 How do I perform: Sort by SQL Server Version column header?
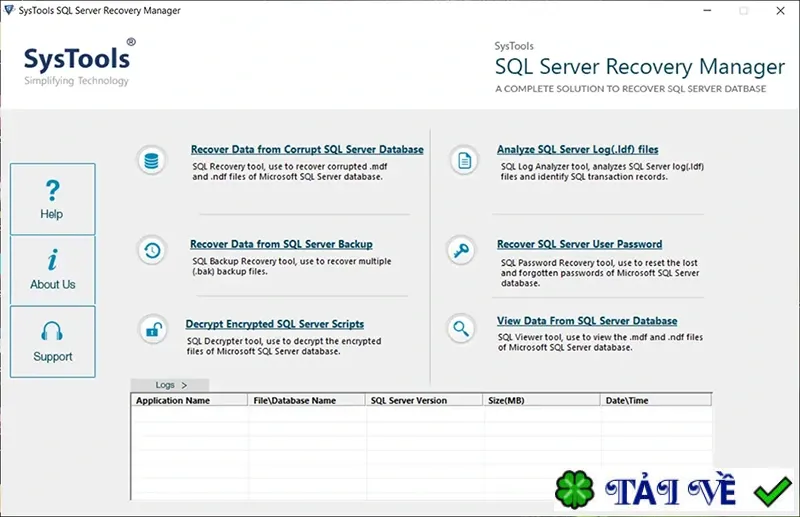424,400
